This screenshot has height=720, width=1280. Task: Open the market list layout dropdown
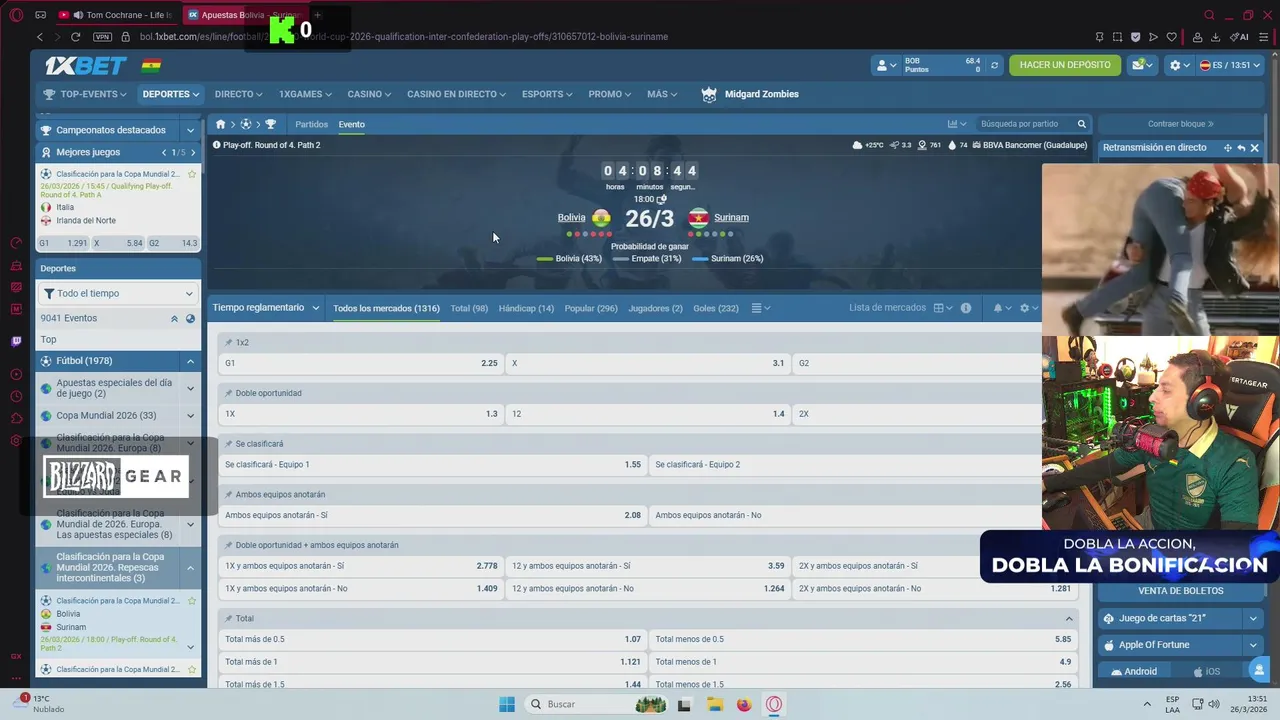[943, 308]
